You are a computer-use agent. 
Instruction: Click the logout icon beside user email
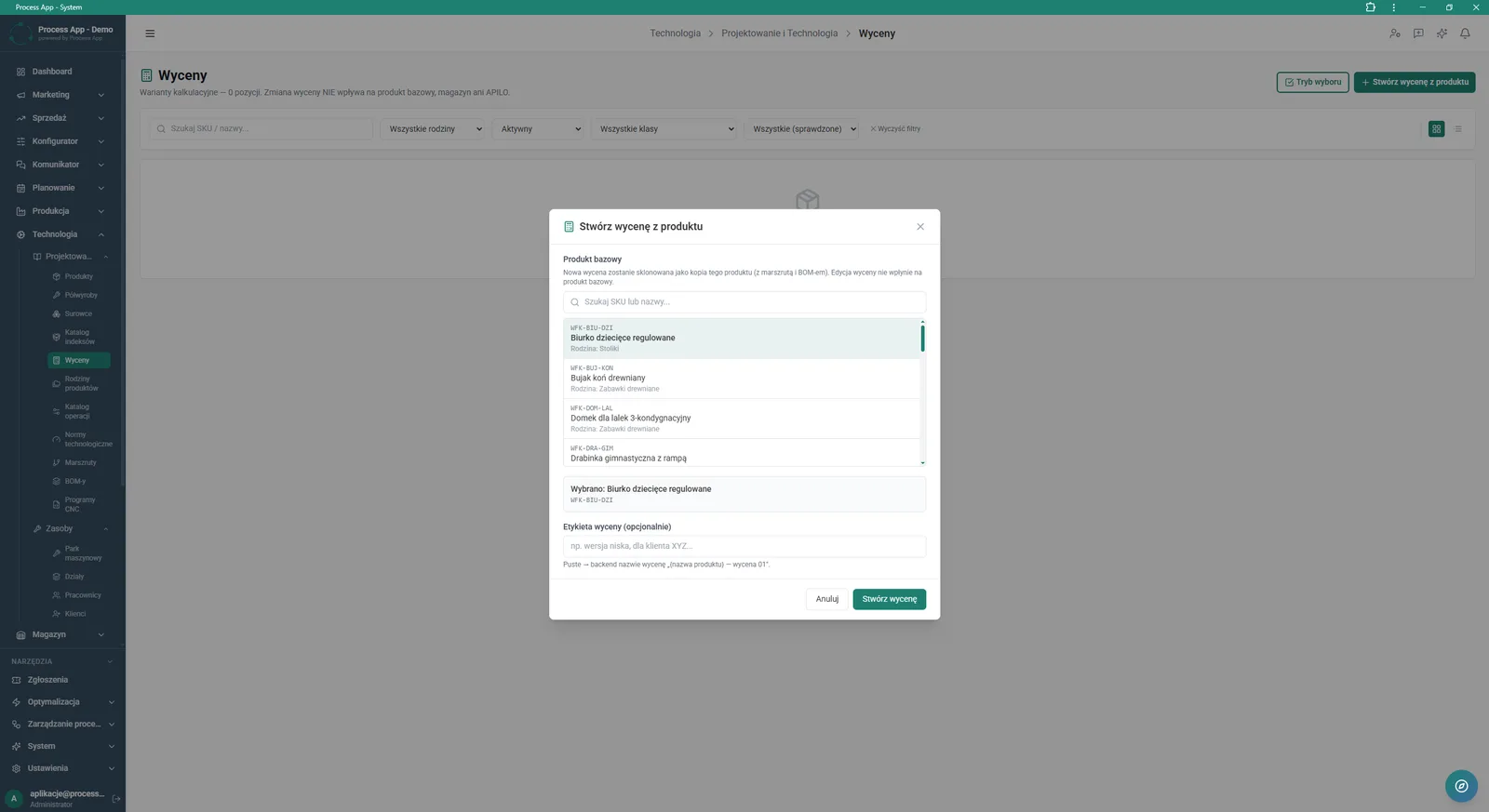(x=116, y=798)
